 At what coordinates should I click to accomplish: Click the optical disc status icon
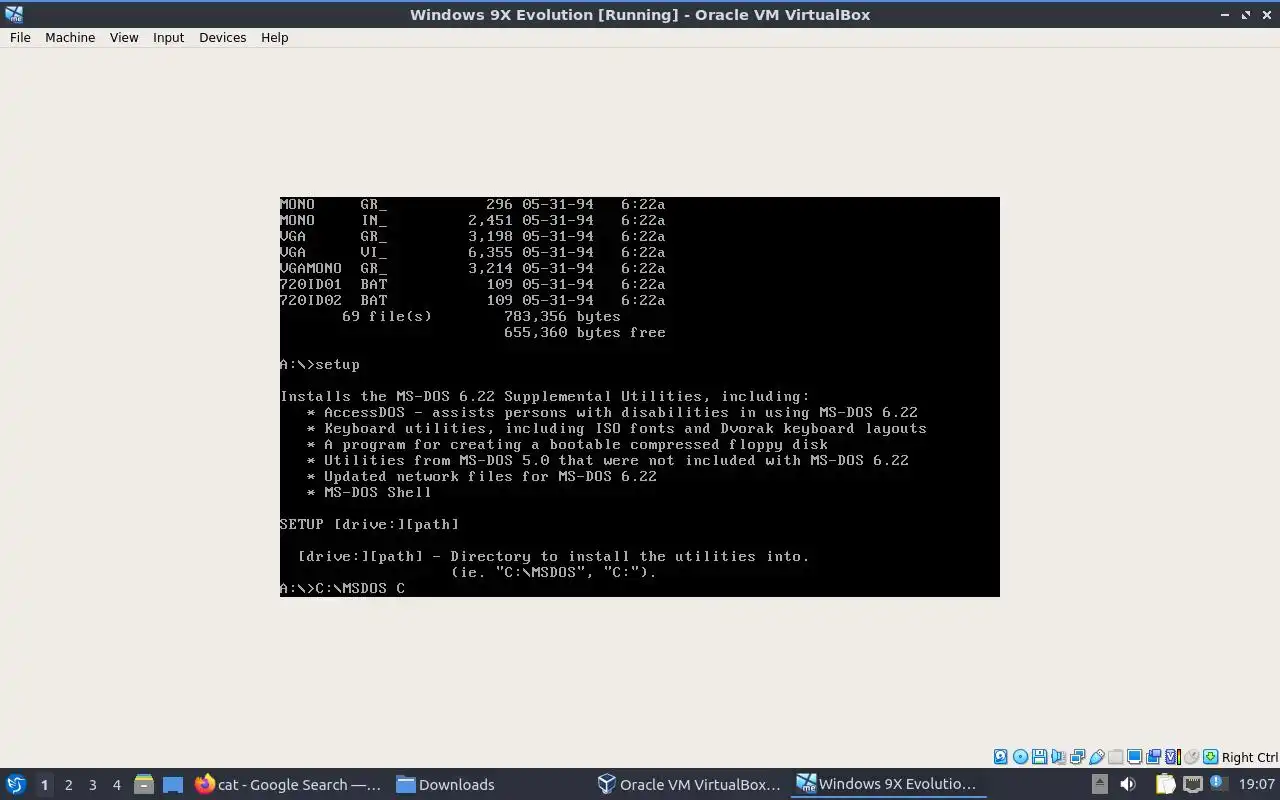(x=1020, y=757)
